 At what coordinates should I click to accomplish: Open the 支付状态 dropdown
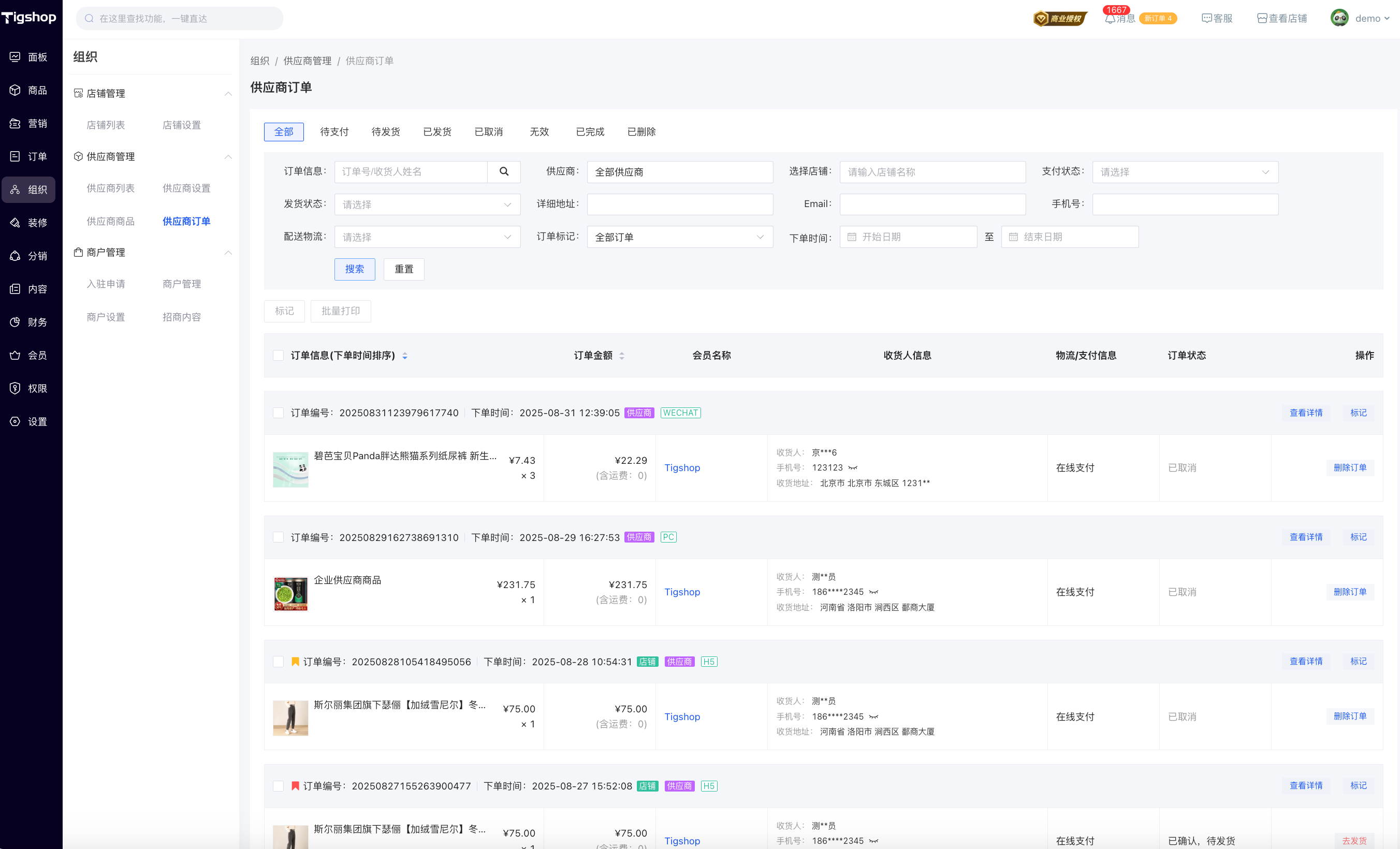point(1185,172)
